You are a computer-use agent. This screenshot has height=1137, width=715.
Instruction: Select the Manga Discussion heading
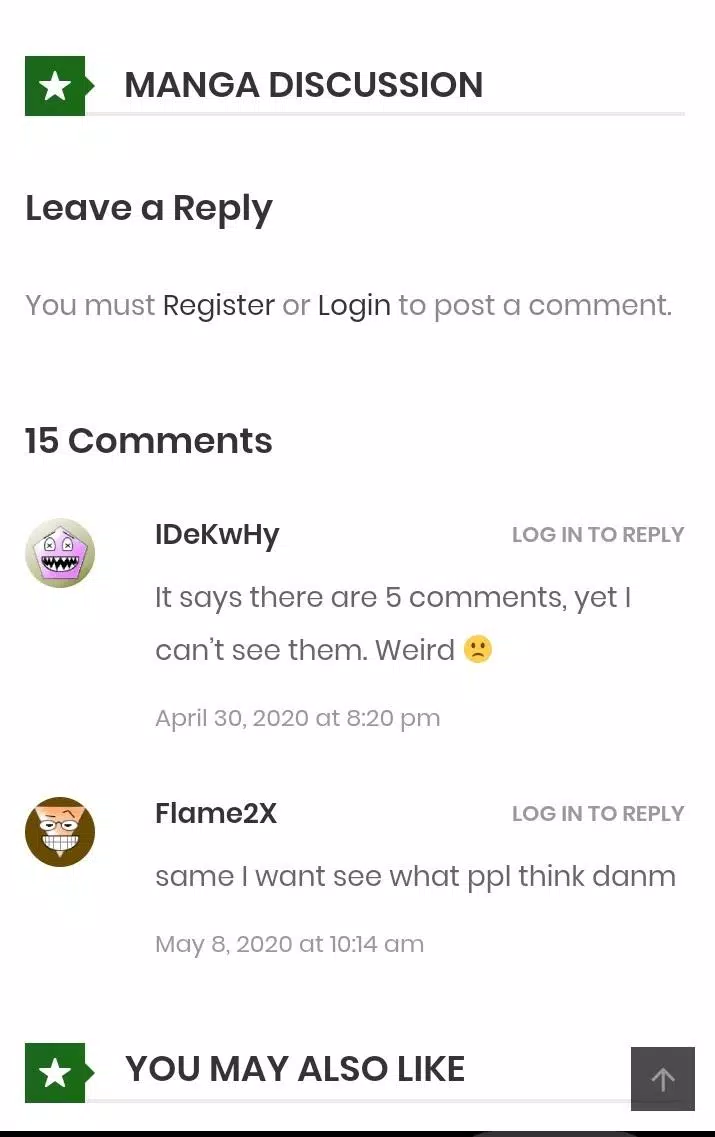[303, 85]
